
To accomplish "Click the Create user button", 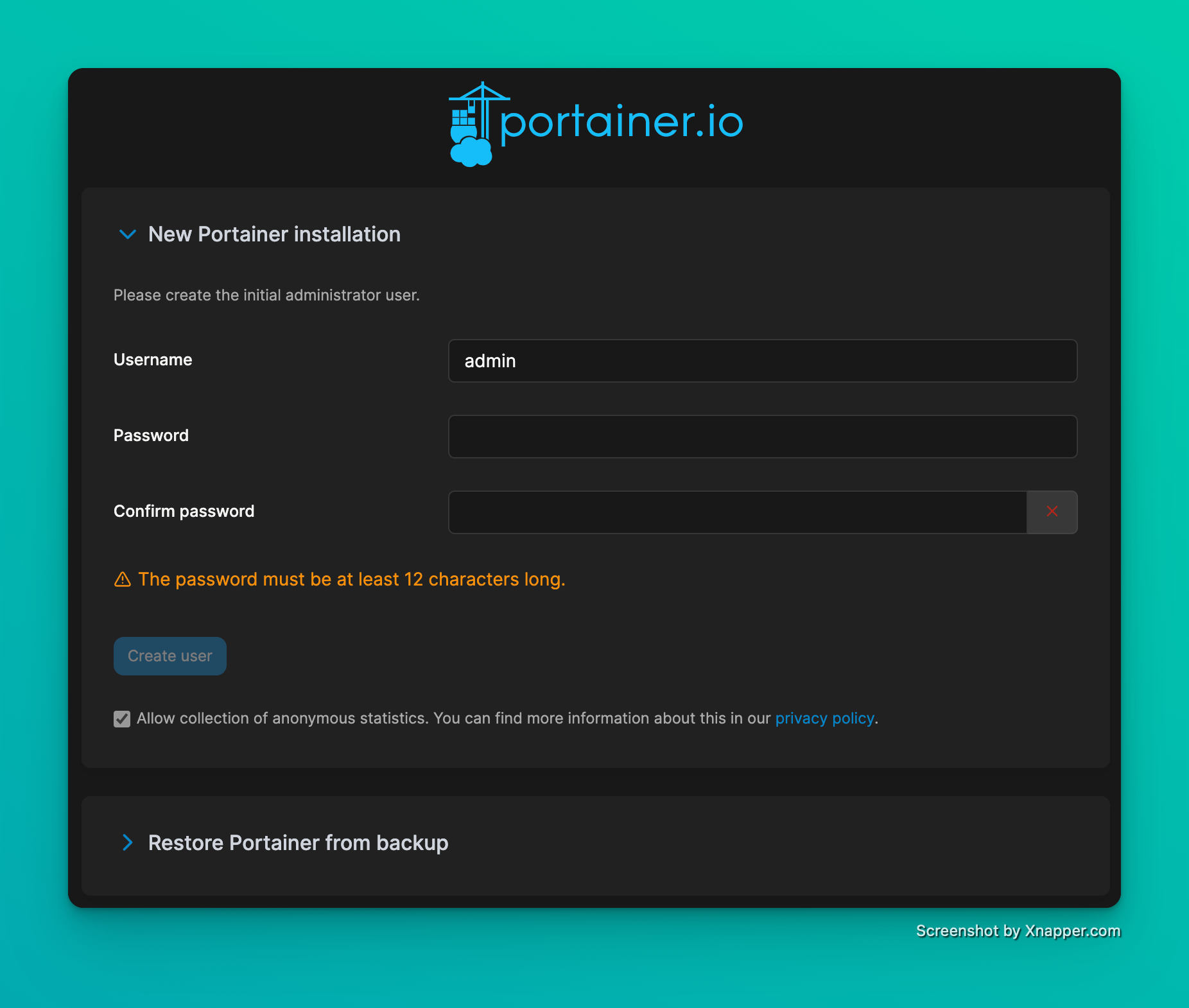I will pyautogui.click(x=170, y=656).
